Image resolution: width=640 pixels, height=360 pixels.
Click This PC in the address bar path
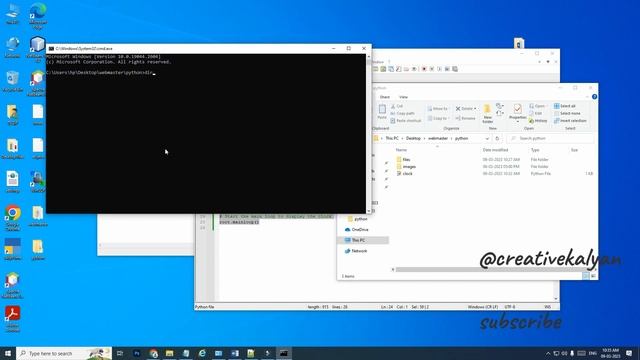point(392,139)
